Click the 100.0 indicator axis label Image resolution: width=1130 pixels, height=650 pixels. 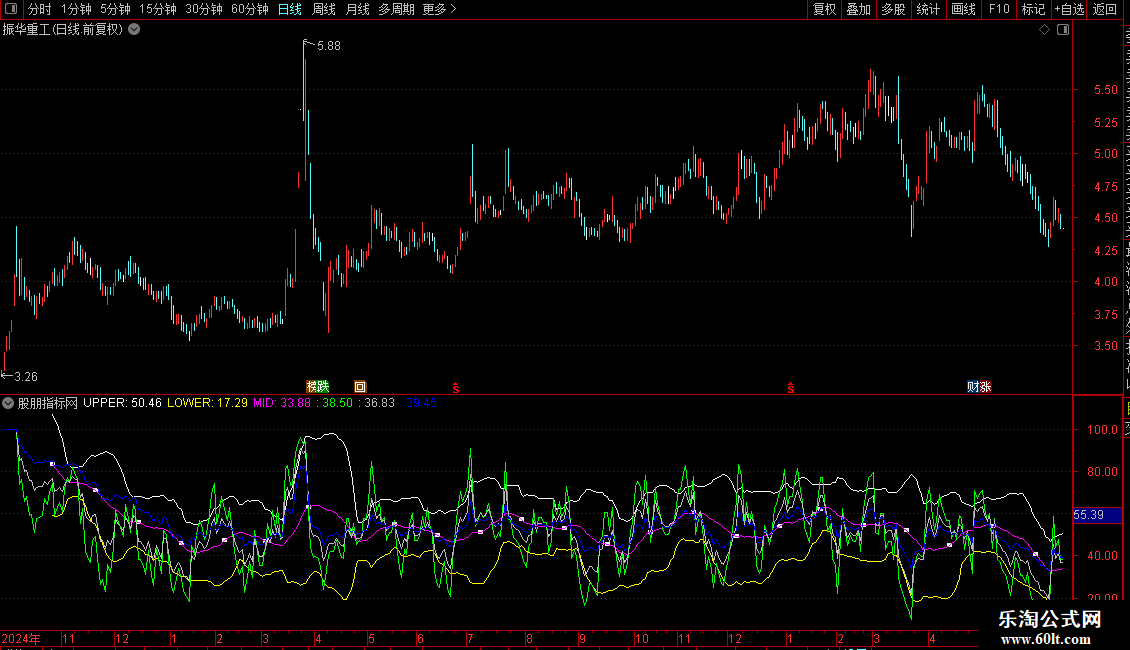point(1102,429)
